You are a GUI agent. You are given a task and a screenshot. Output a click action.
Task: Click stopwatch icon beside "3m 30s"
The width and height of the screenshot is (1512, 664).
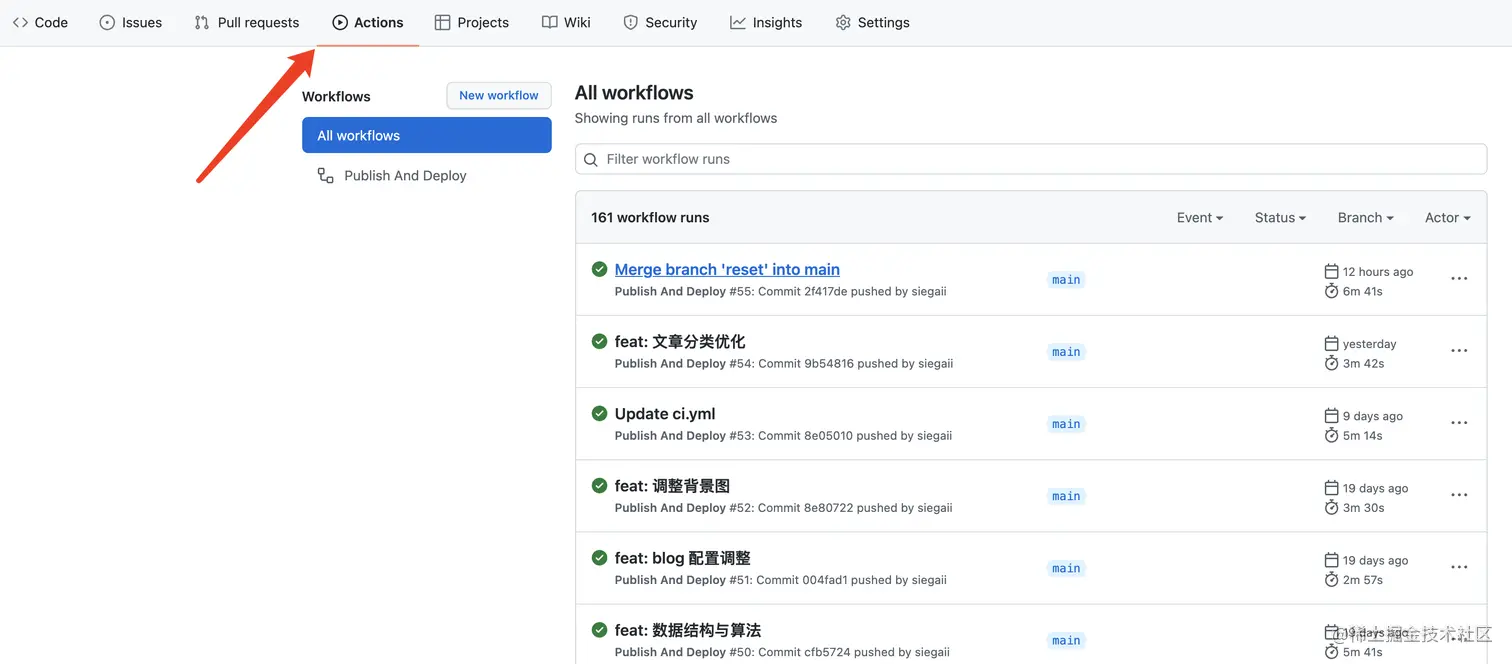coord(1331,507)
